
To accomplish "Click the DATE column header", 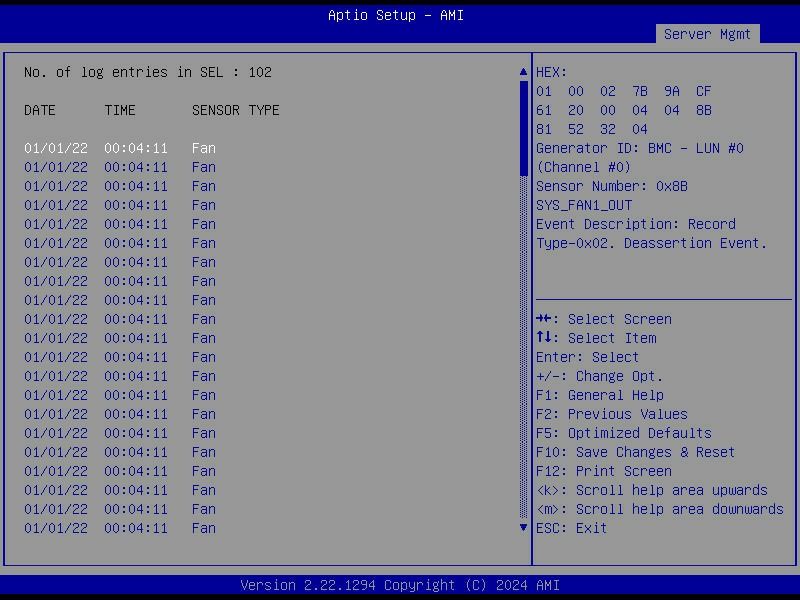I will coord(40,110).
